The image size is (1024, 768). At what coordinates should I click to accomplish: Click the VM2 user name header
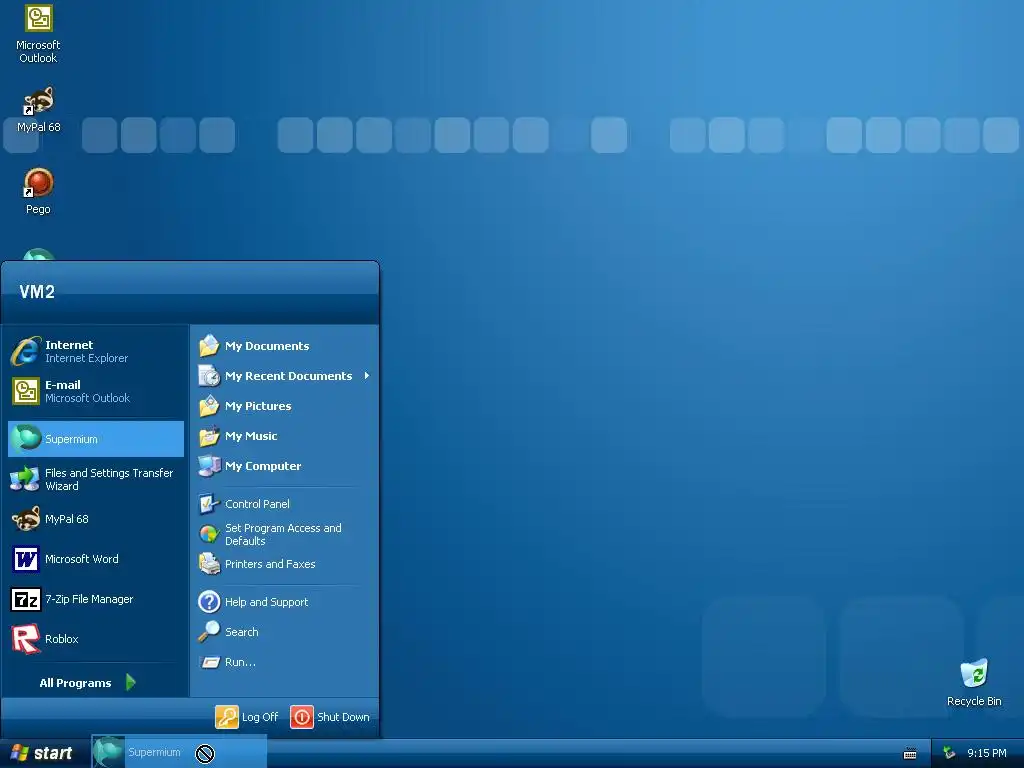click(x=37, y=291)
